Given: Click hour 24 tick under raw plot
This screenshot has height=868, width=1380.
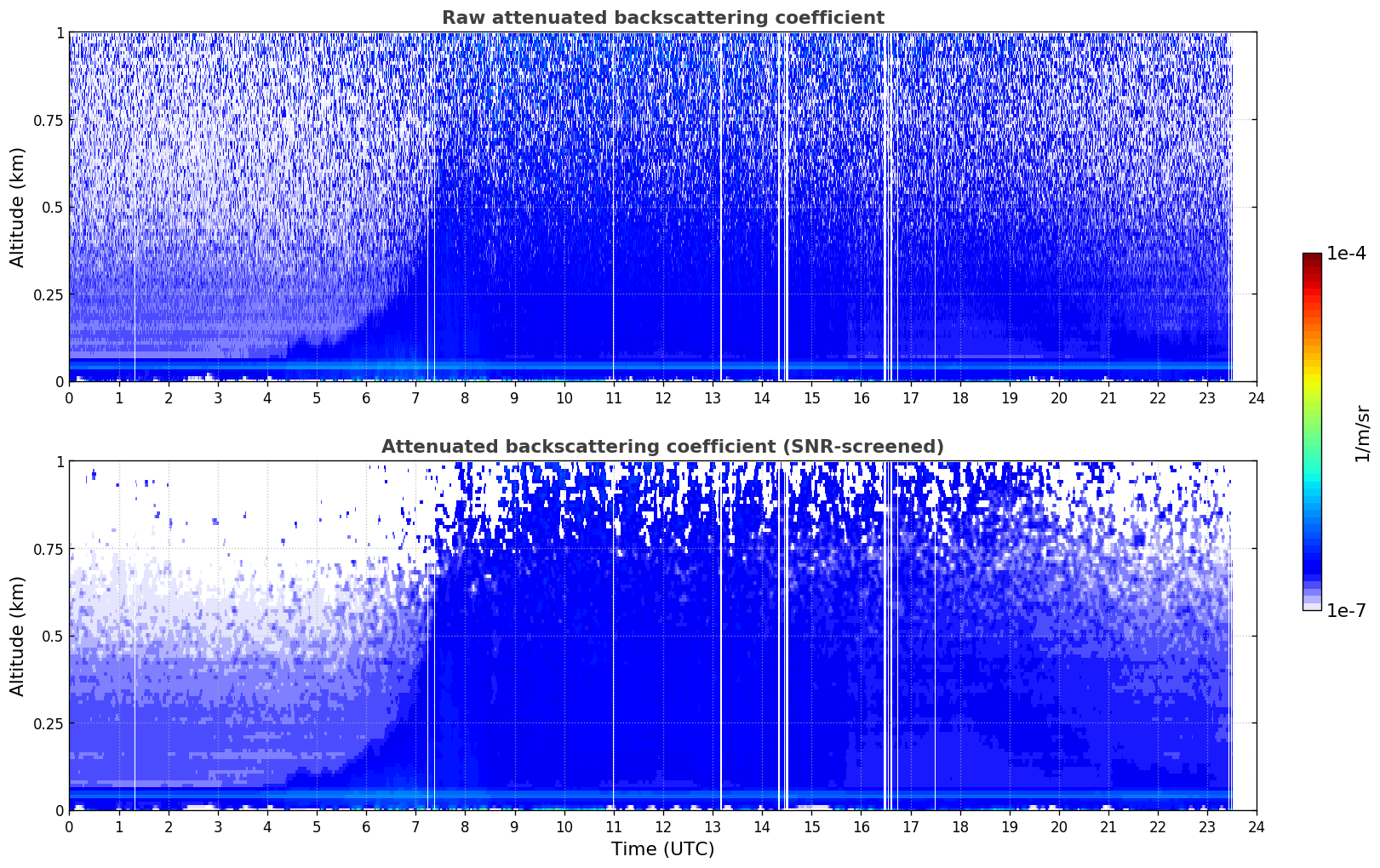Looking at the screenshot, I should tap(1257, 397).
